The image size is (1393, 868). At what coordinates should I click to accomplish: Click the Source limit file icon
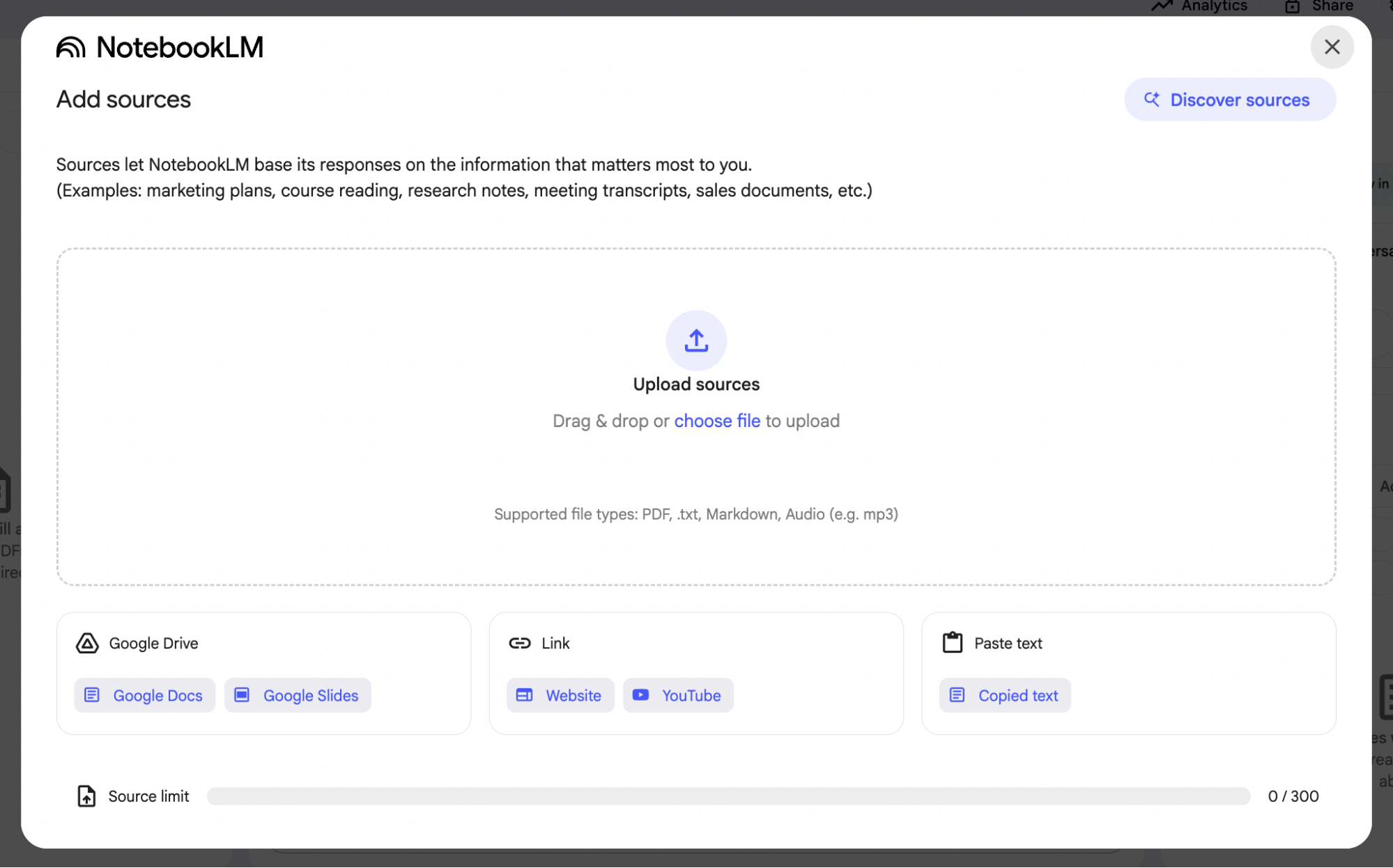(86, 796)
